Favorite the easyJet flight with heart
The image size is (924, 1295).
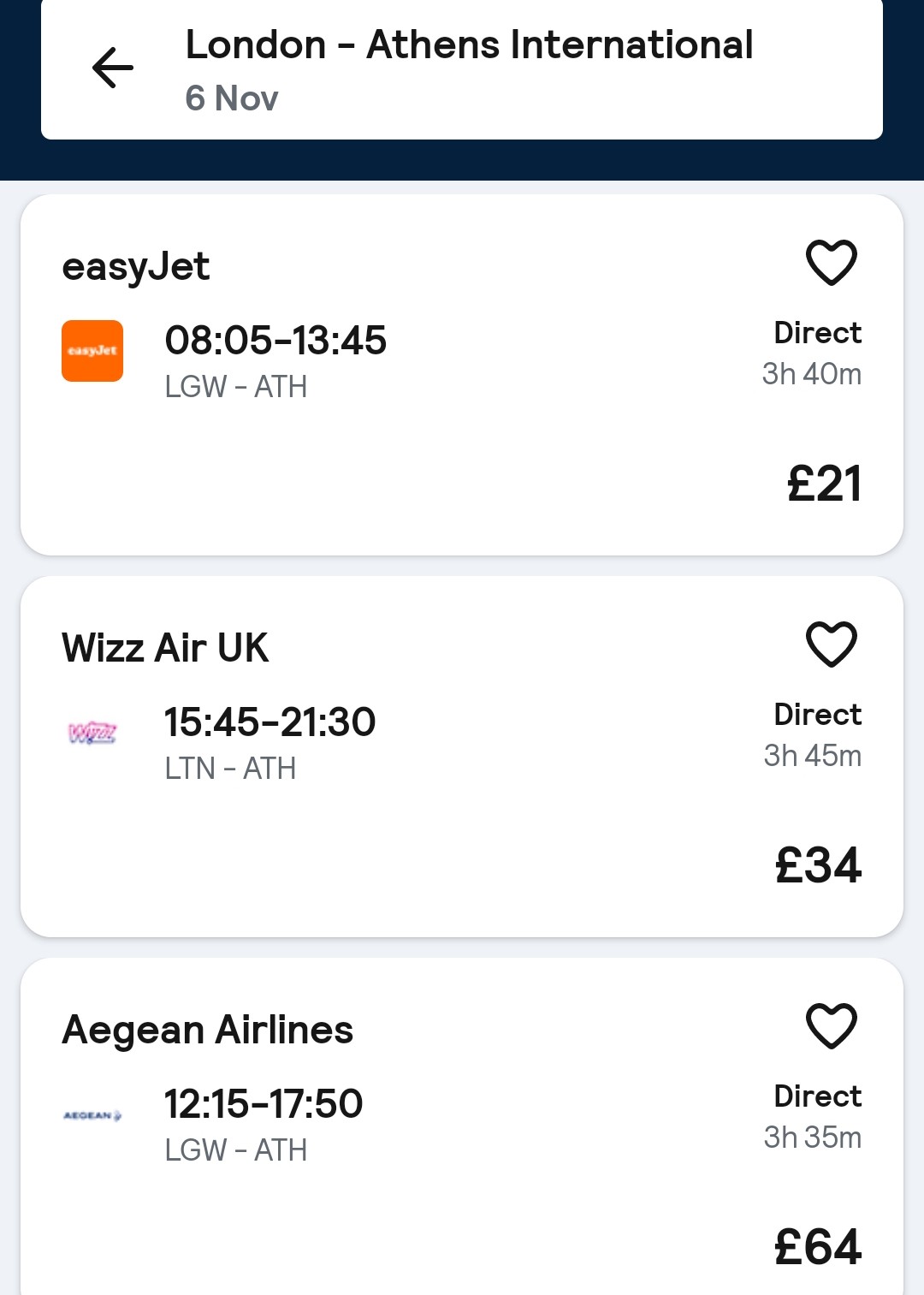(x=831, y=262)
